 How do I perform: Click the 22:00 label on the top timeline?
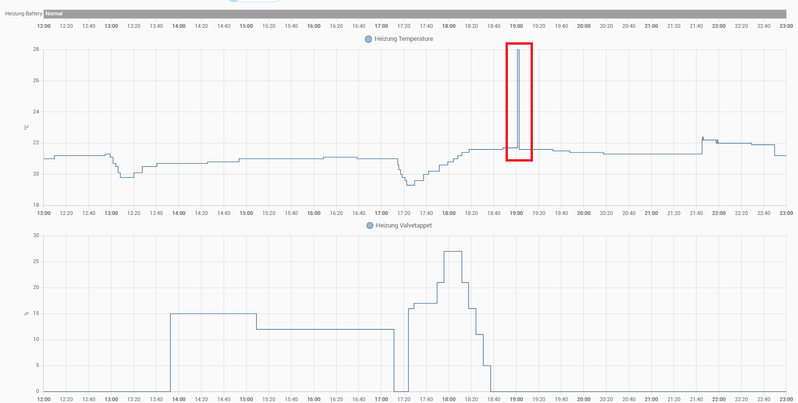[x=718, y=26]
